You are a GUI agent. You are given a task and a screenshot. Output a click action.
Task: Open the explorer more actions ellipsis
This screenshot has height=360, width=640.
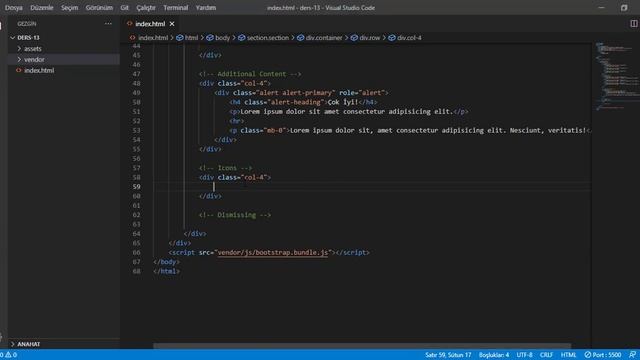(108, 24)
